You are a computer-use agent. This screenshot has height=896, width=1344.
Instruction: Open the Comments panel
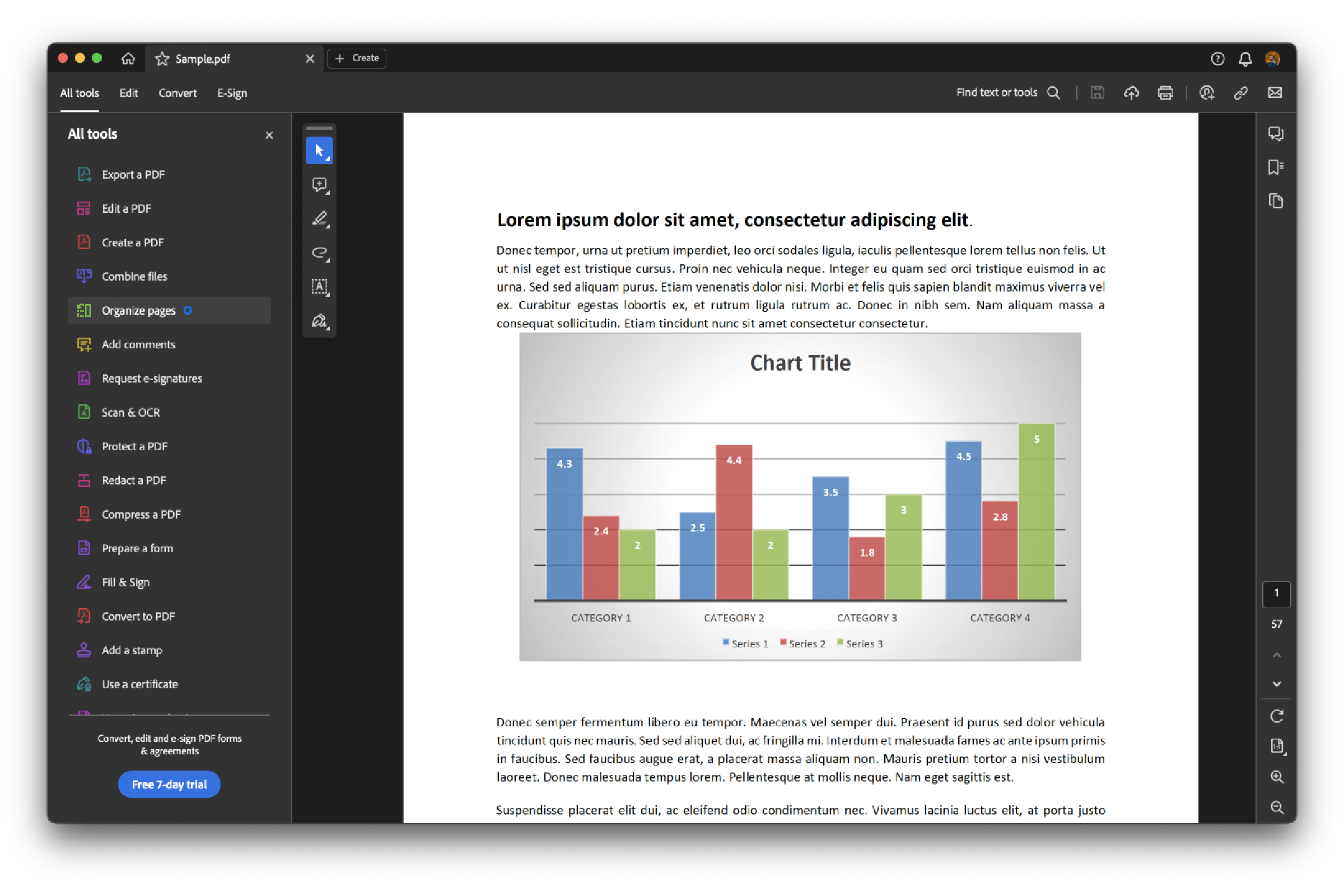click(1276, 134)
